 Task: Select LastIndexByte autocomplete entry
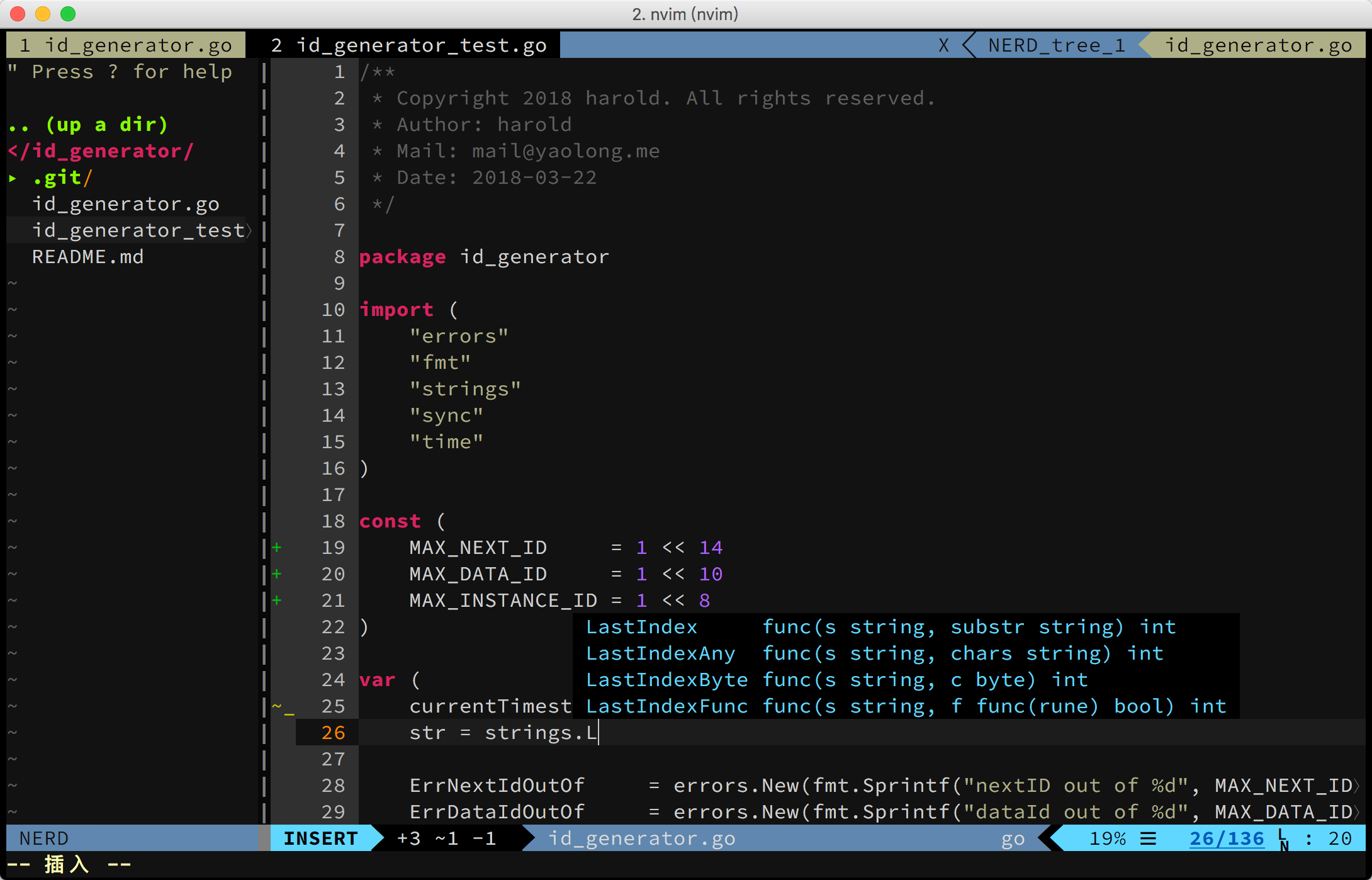(x=666, y=680)
